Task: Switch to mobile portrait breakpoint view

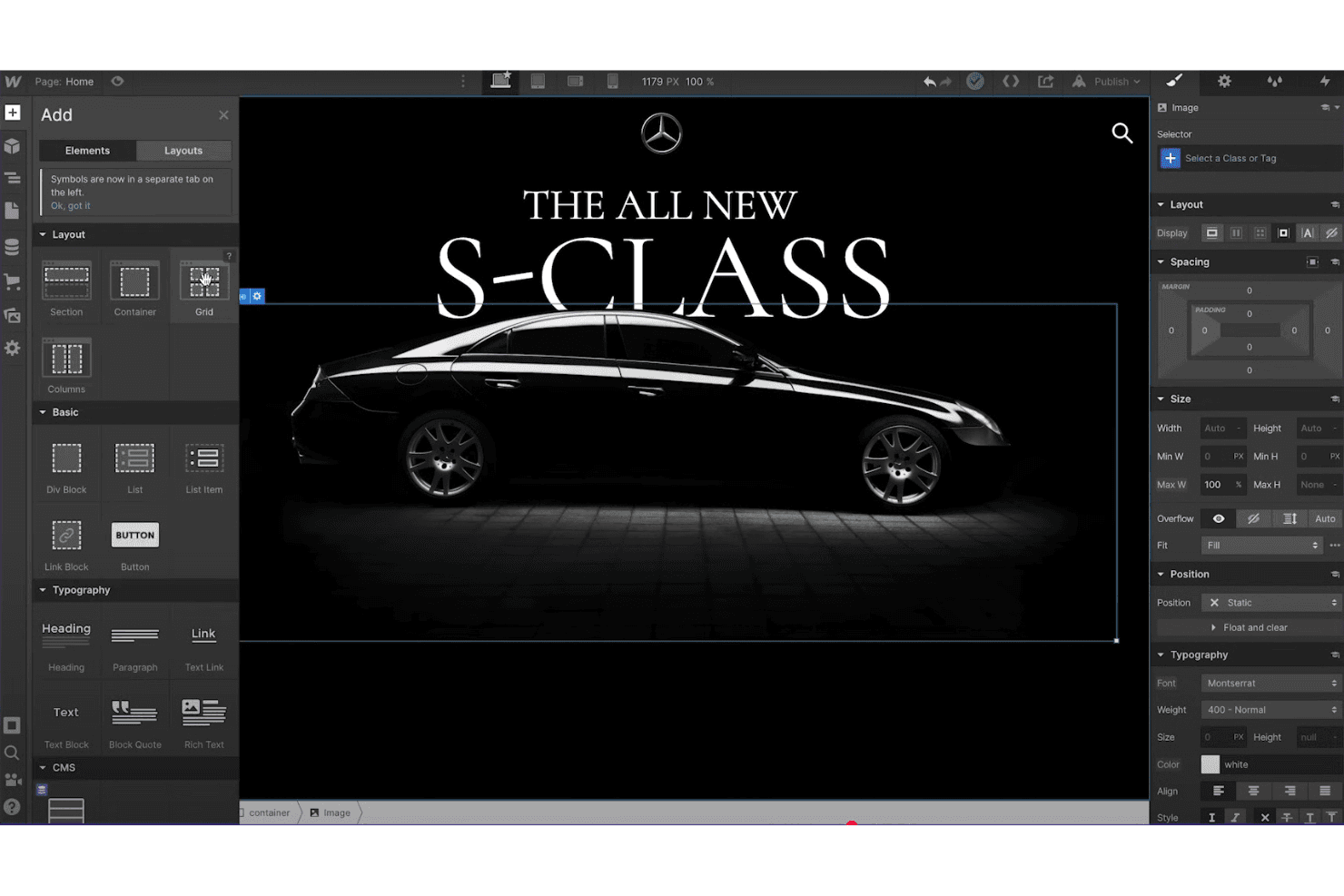Action: click(x=613, y=82)
